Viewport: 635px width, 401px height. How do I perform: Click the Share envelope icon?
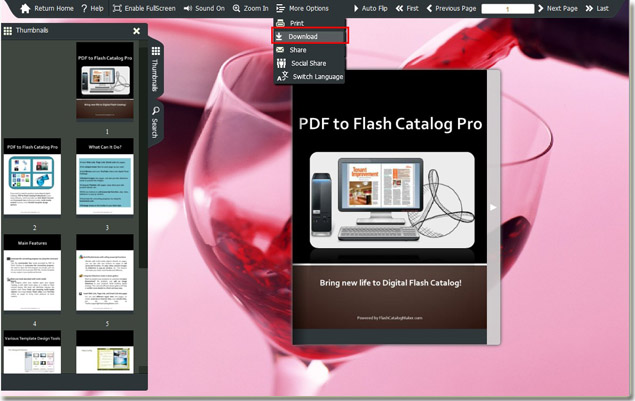click(280, 50)
